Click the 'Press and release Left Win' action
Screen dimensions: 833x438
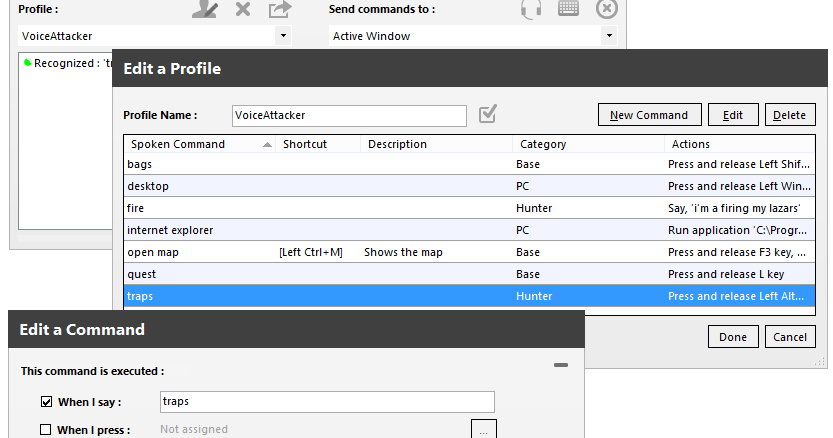click(x=739, y=186)
